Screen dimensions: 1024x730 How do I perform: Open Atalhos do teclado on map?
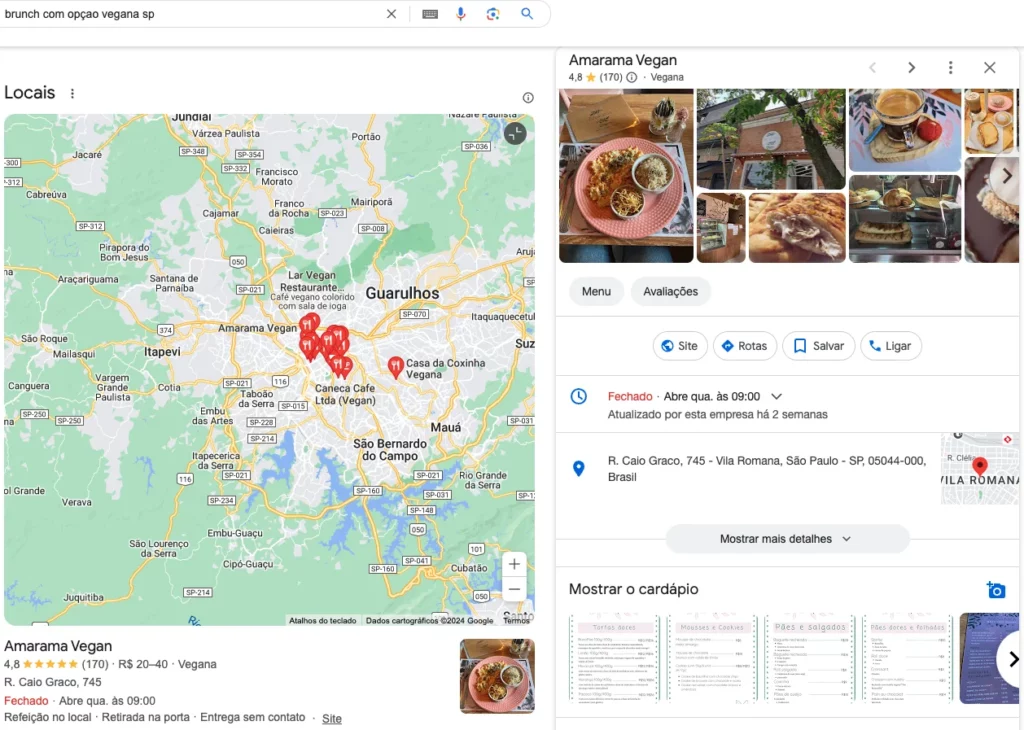323,620
